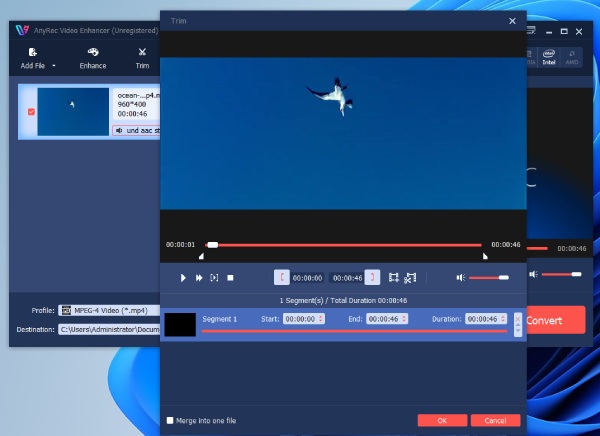Uncheck the ocean video file checkbox
600x436 pixels.
coord(31,112)
